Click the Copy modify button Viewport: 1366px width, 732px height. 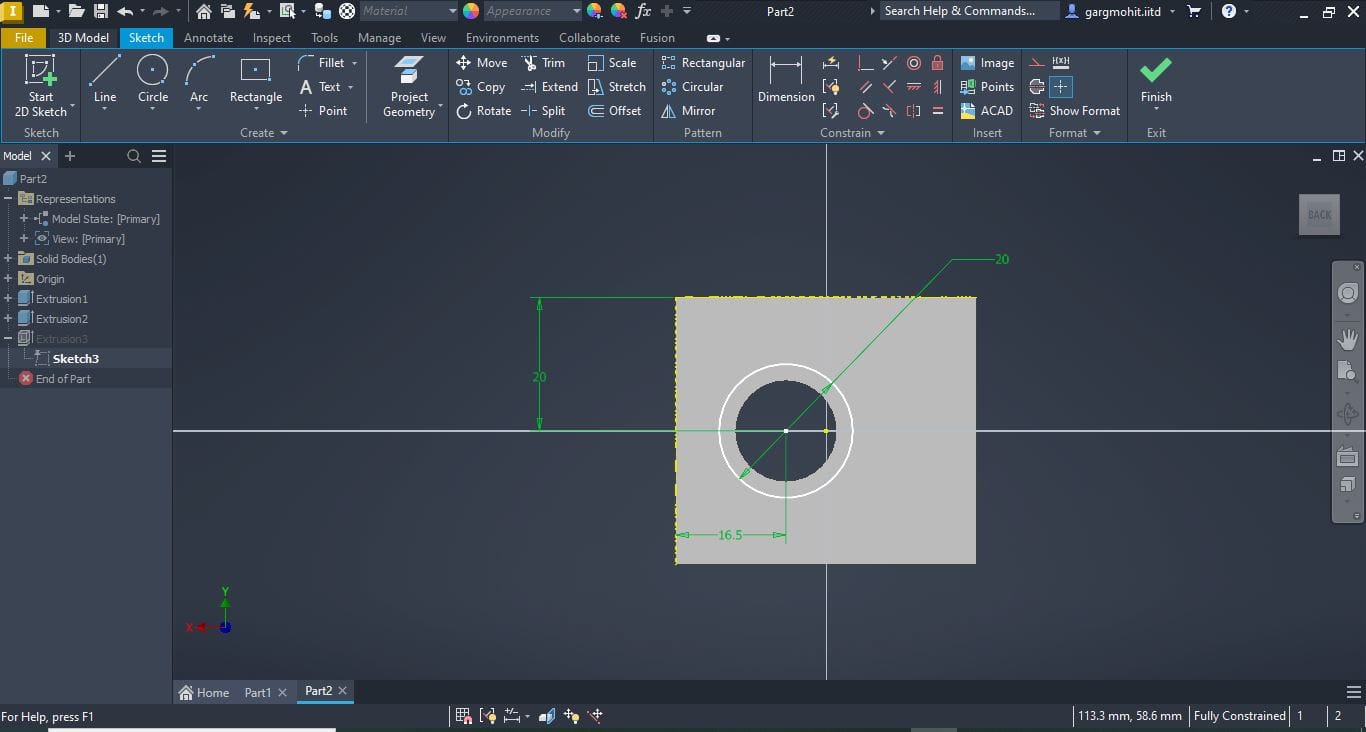coord(480,87)
